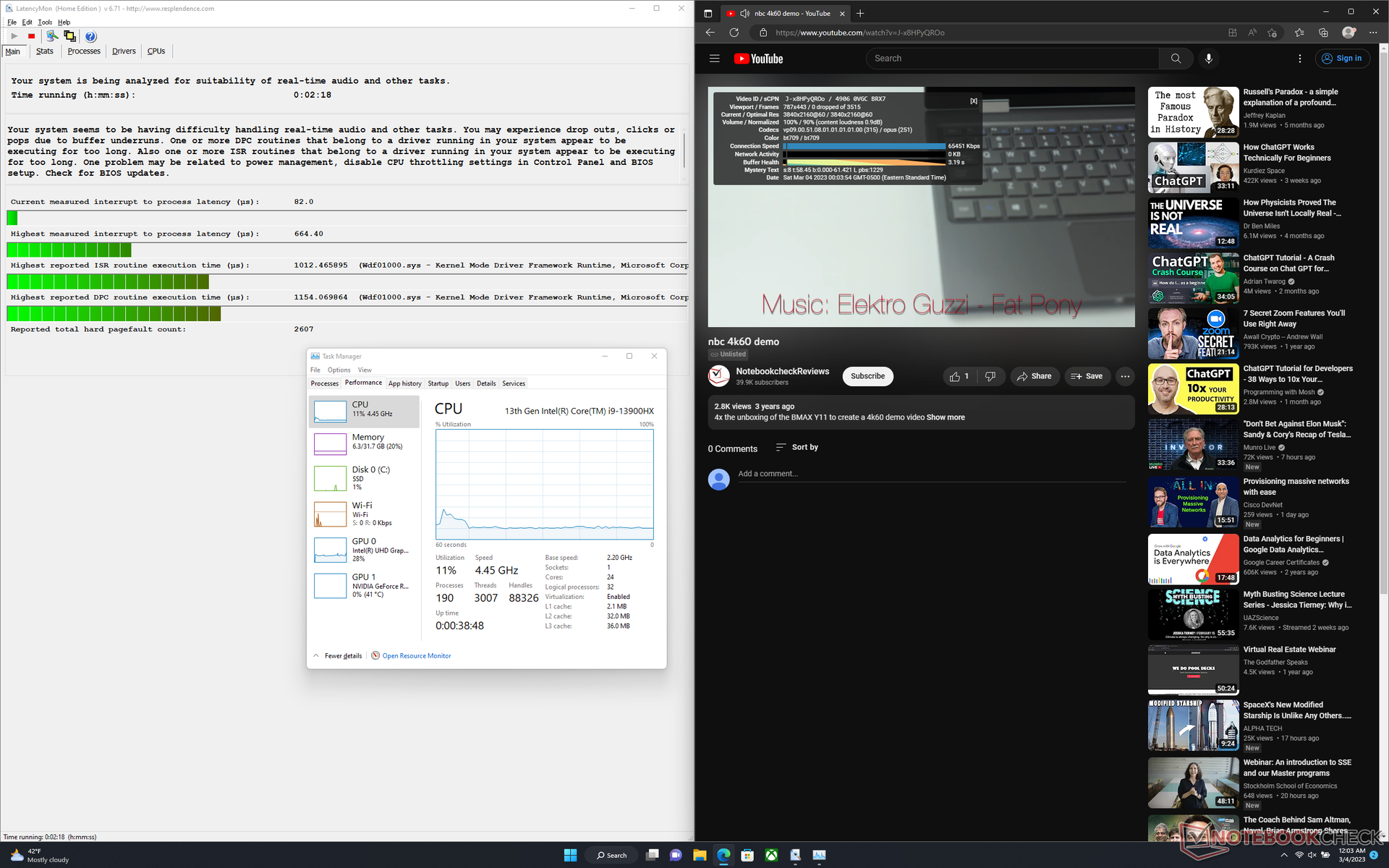
Task: Open How ChatGPT Works video thumbnail
Action: 1193,167
